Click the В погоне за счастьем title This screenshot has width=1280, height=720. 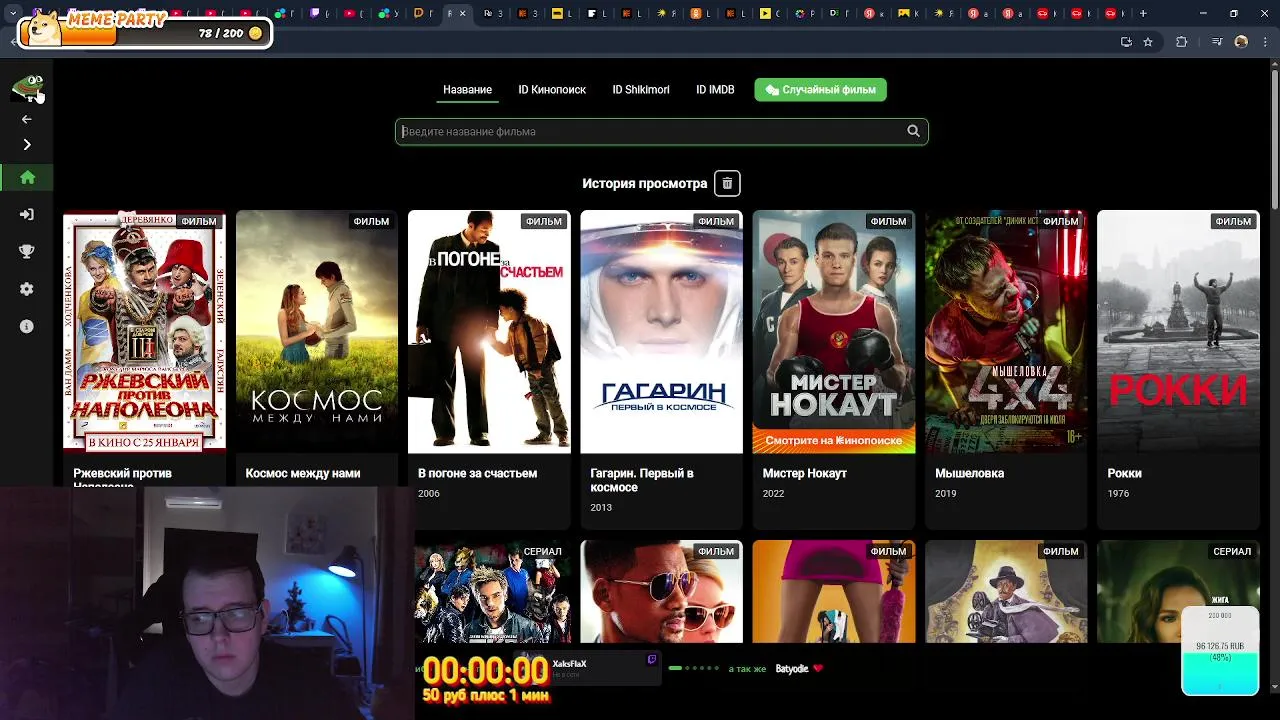coord(477,473)
